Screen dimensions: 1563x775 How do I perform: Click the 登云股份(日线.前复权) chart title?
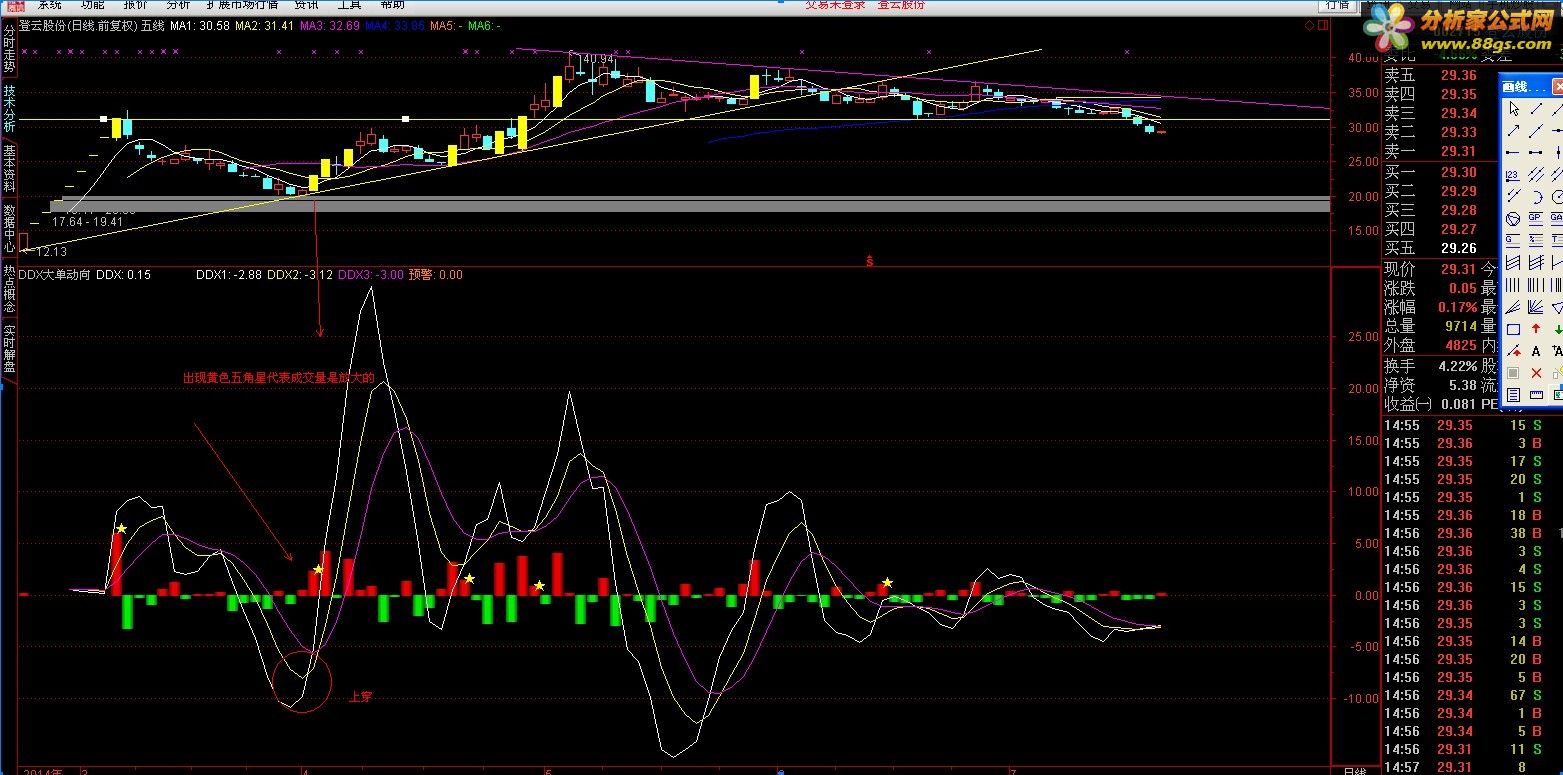pos(79,26)
